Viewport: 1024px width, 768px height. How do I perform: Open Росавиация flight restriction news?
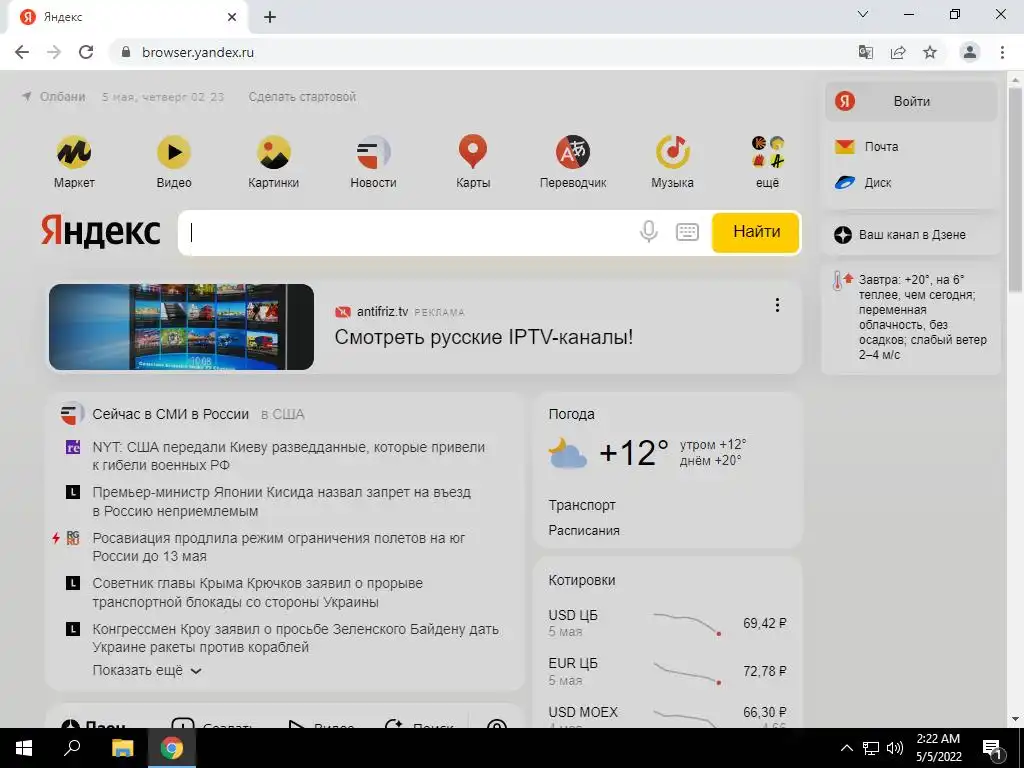279,547
